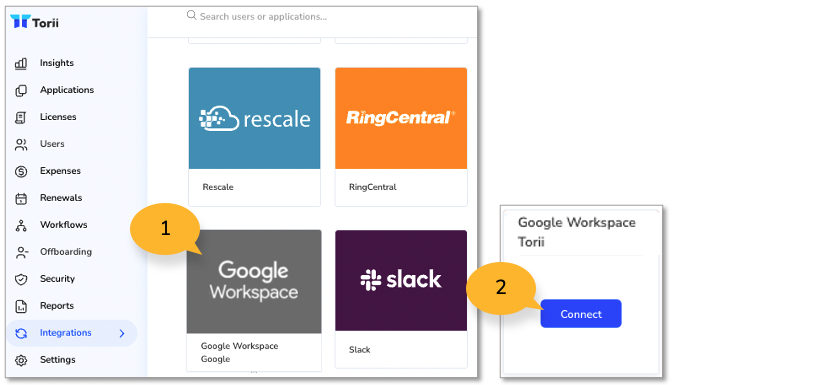Open the Applications menu item

click(67, 90)
